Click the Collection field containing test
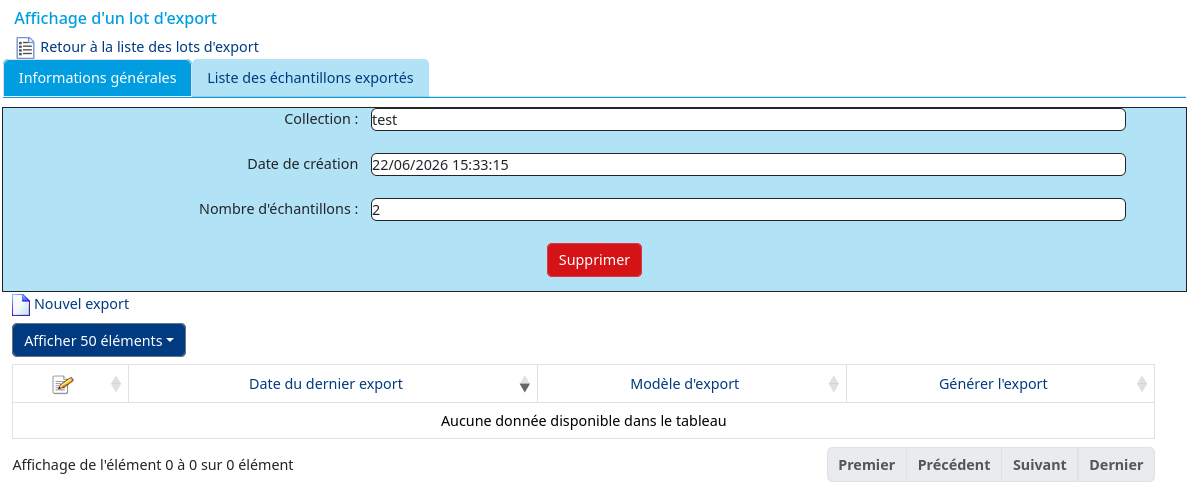The image size is (1188, 491). [x=748, y=120]
